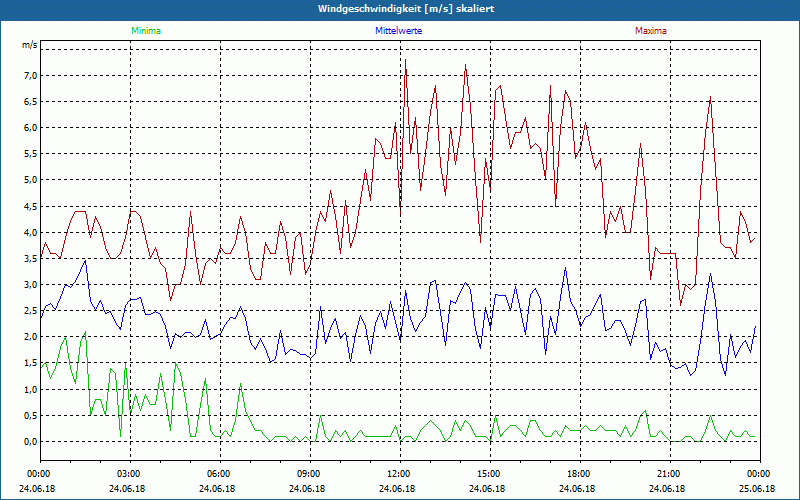The image size is (800, 500).
Task: Click the chart title Windgeschwindigkeit [m/s] skaliert
Action: click(x=400, y=9)
